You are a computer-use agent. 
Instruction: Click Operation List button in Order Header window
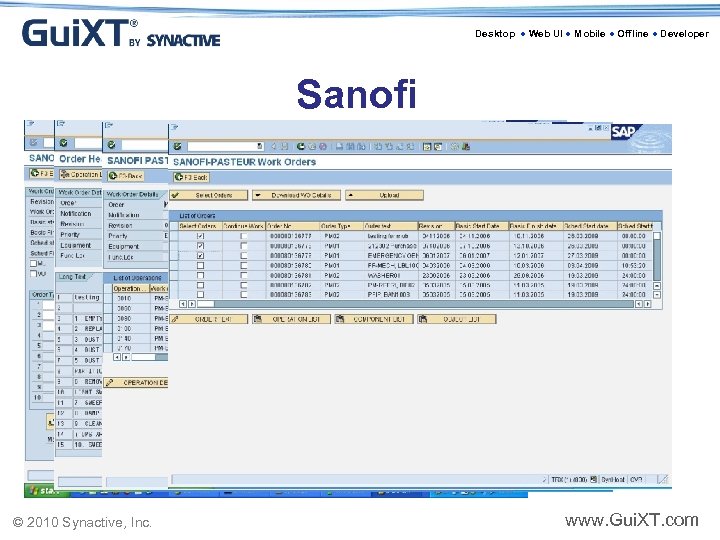(80, 174)
